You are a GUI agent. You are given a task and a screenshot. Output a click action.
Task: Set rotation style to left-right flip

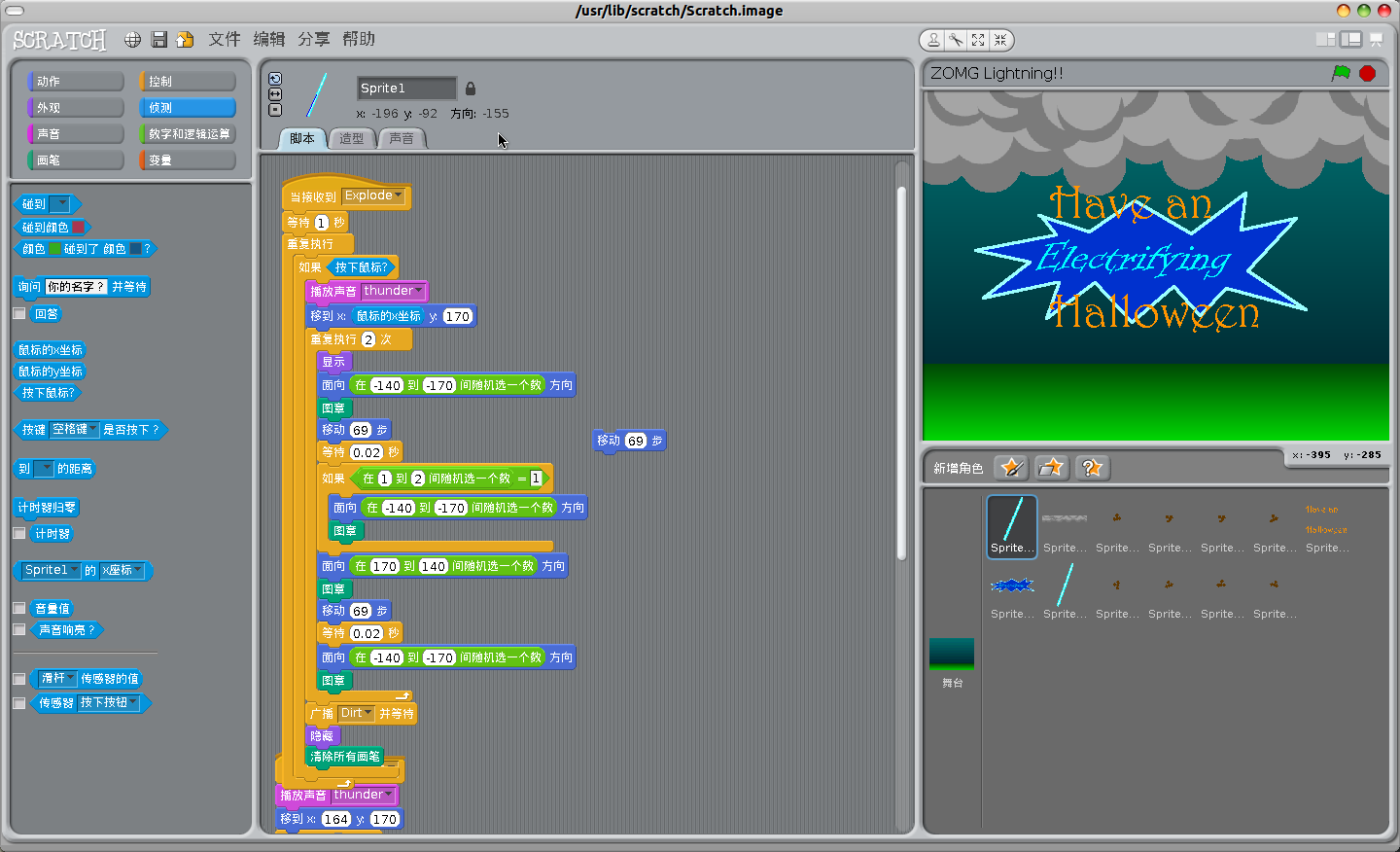[275, 94]
